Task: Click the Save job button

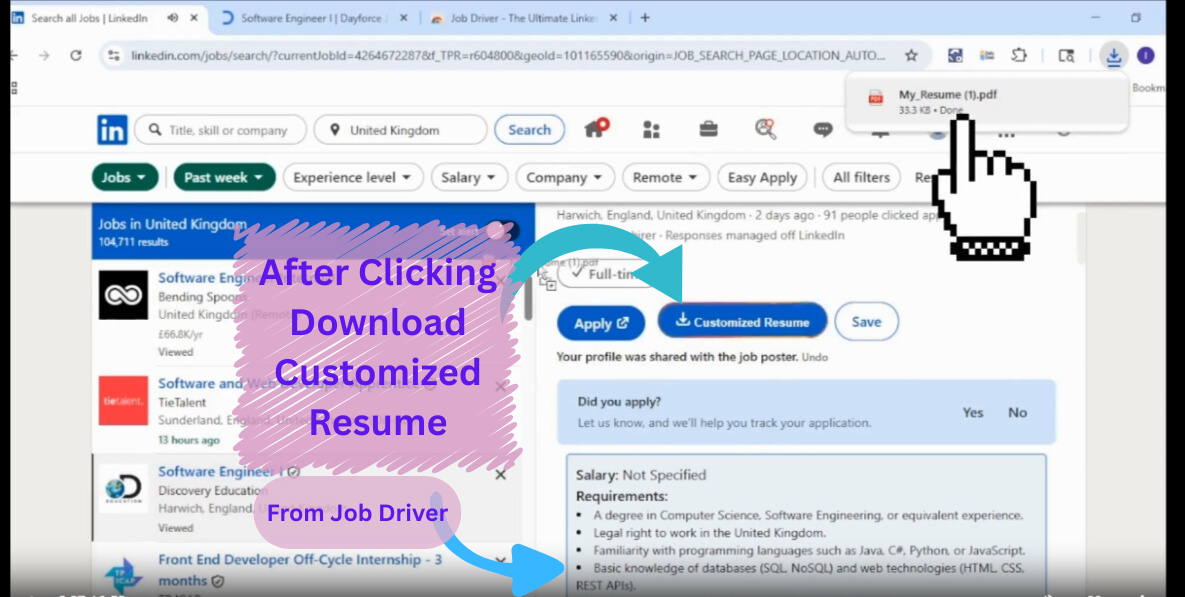Action: pos(866,322)
